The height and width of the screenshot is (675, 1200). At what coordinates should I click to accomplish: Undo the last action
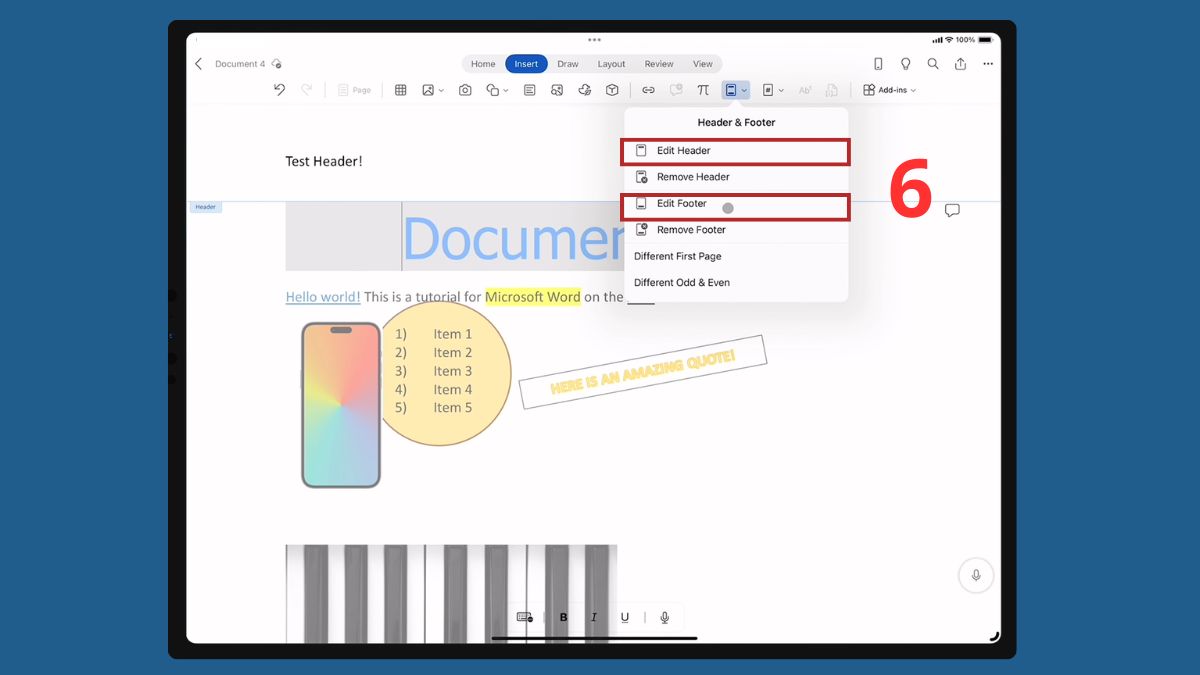click(279, 90)
